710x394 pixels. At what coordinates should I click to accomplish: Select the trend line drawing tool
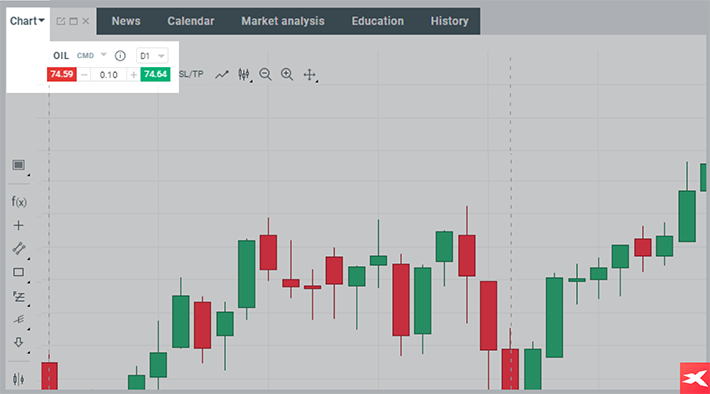click(x=19, y=249)
